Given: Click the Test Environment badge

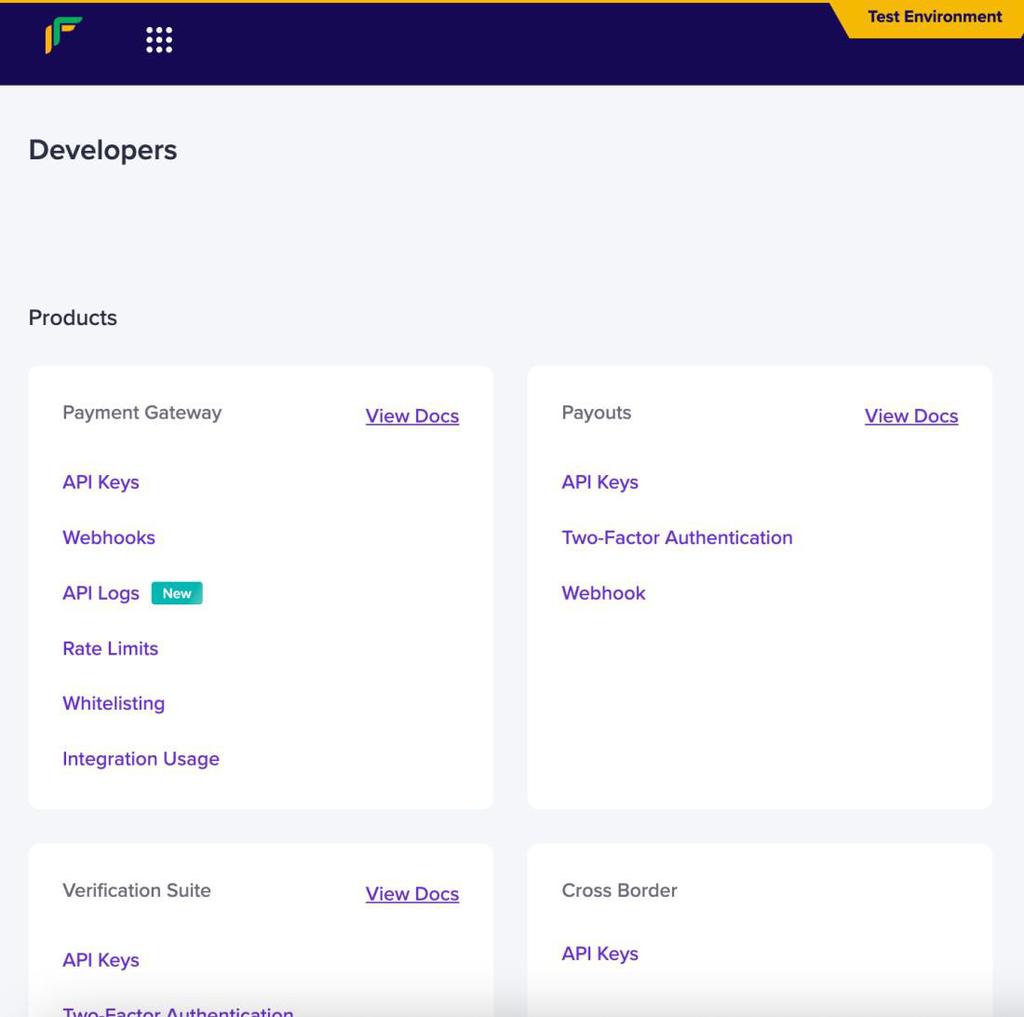Looking at the screenshot, I should [933, 18].
